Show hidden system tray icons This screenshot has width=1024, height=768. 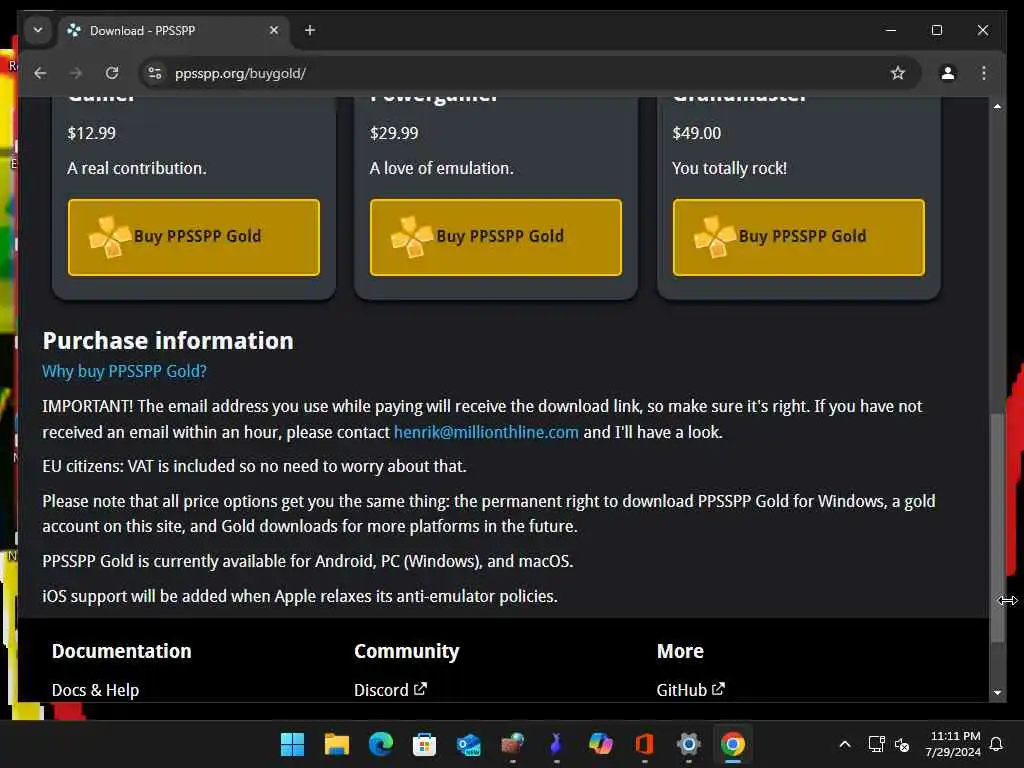coord(844,744)
